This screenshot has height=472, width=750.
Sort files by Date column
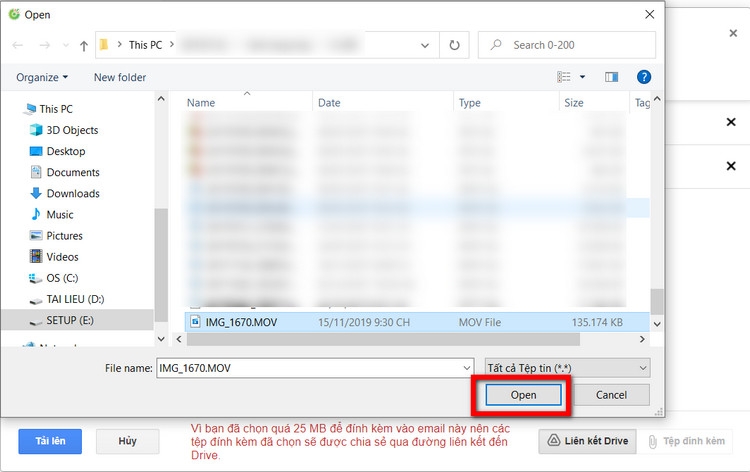329,103
